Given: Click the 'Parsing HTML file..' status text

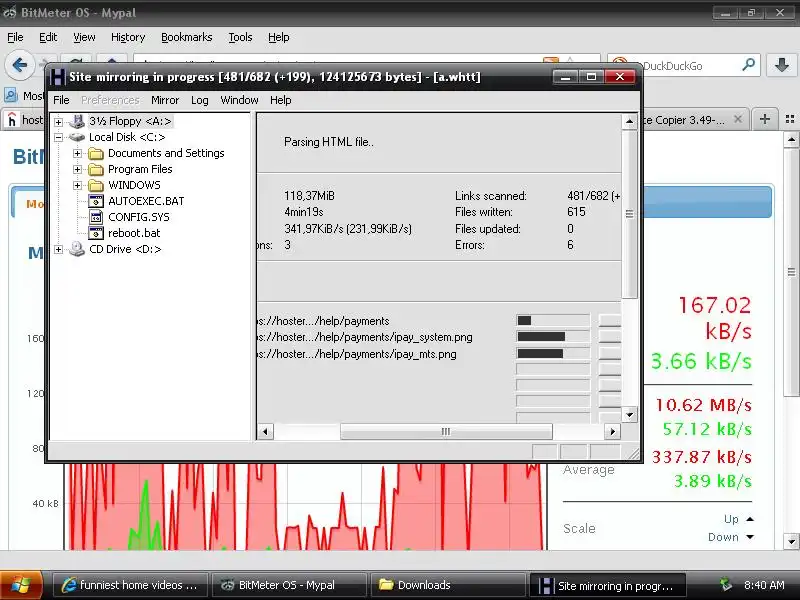Looking at the screenshot, I should click(329, 142).
